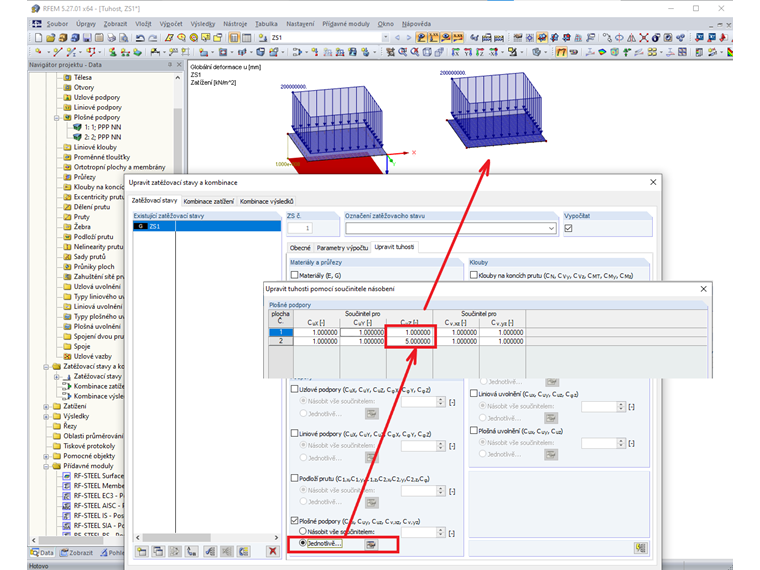Click horizontal scrollbar under load case list

click(x=207, y=538)
